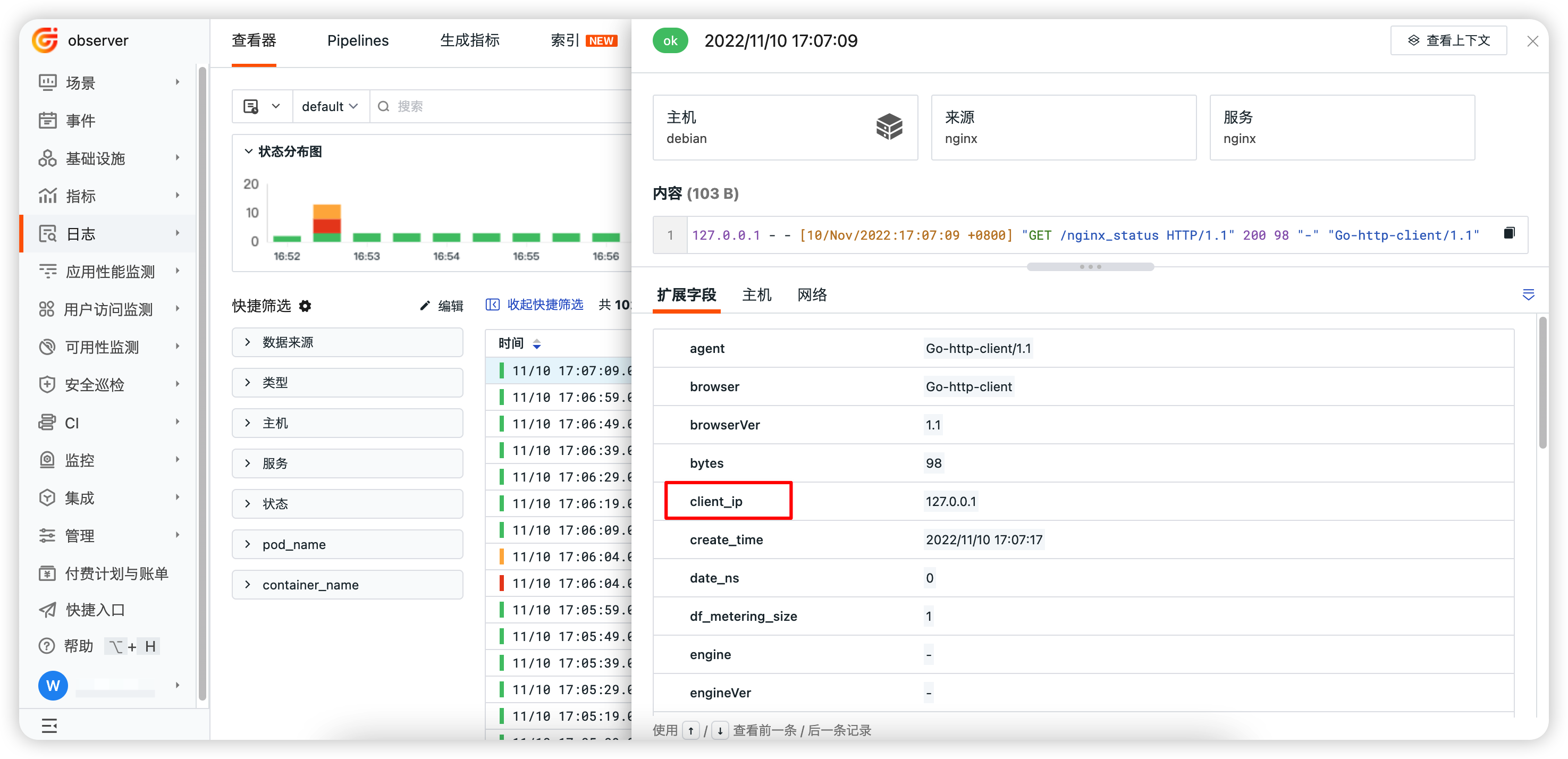1568x759 pixels.
Task: Open quick filter settings gear
Action: click(305, 306)
